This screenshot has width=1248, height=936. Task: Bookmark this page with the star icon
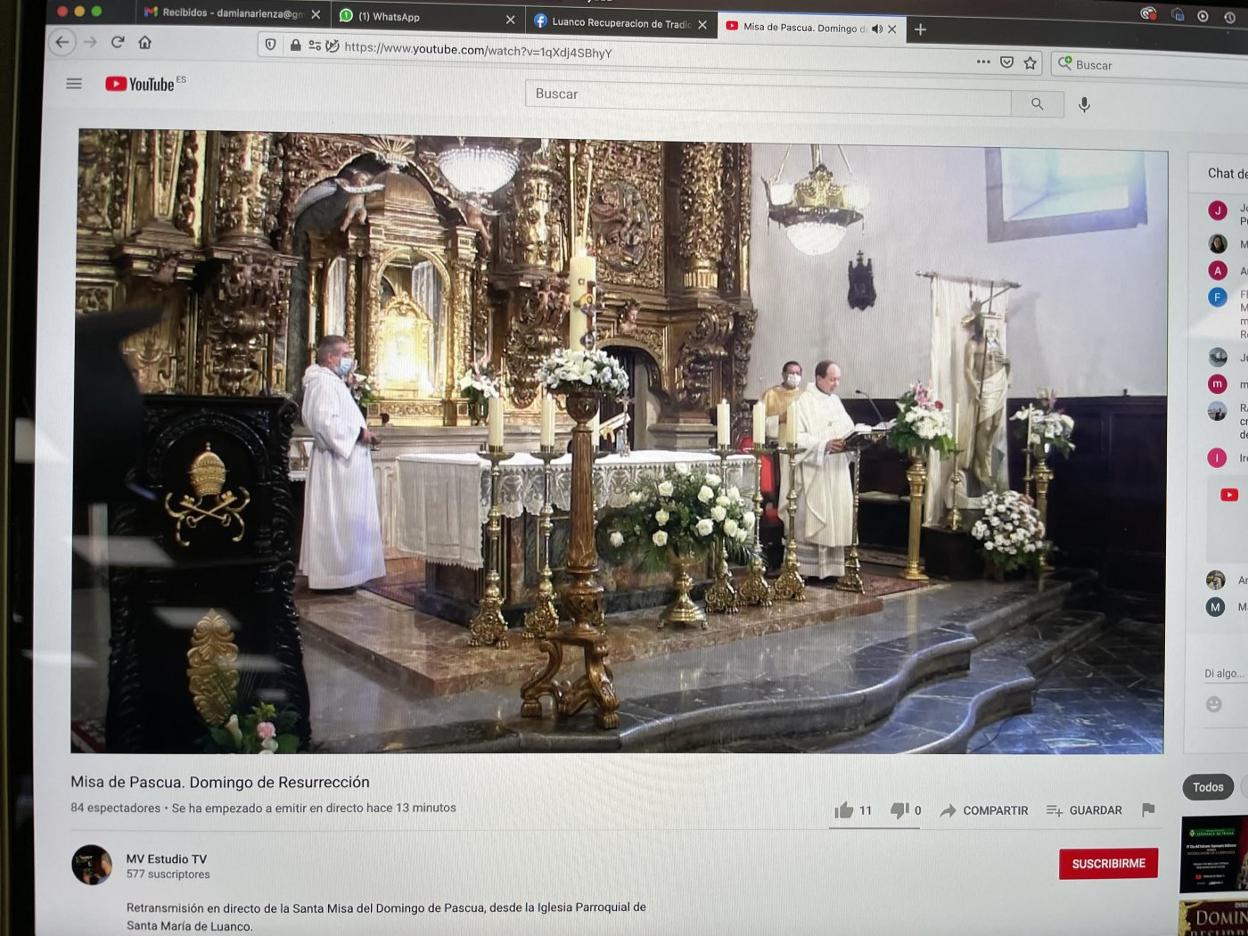coord(1030,63)
